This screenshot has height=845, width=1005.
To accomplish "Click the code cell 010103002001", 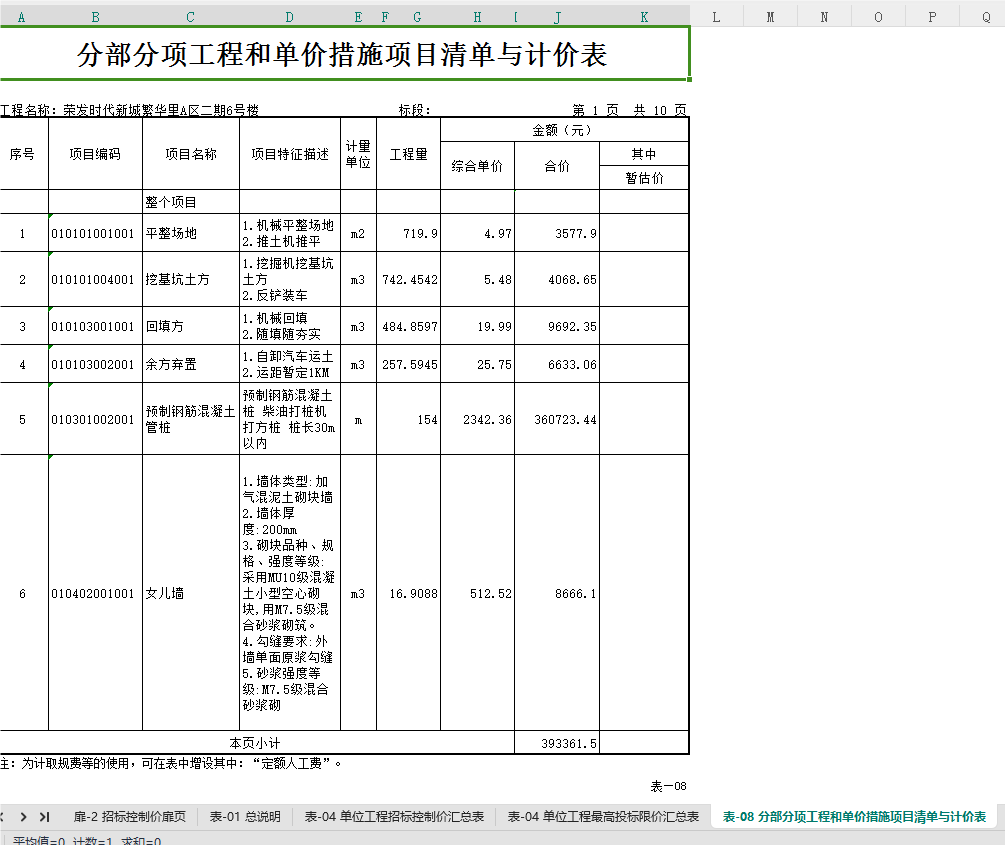I will (96, 364).
